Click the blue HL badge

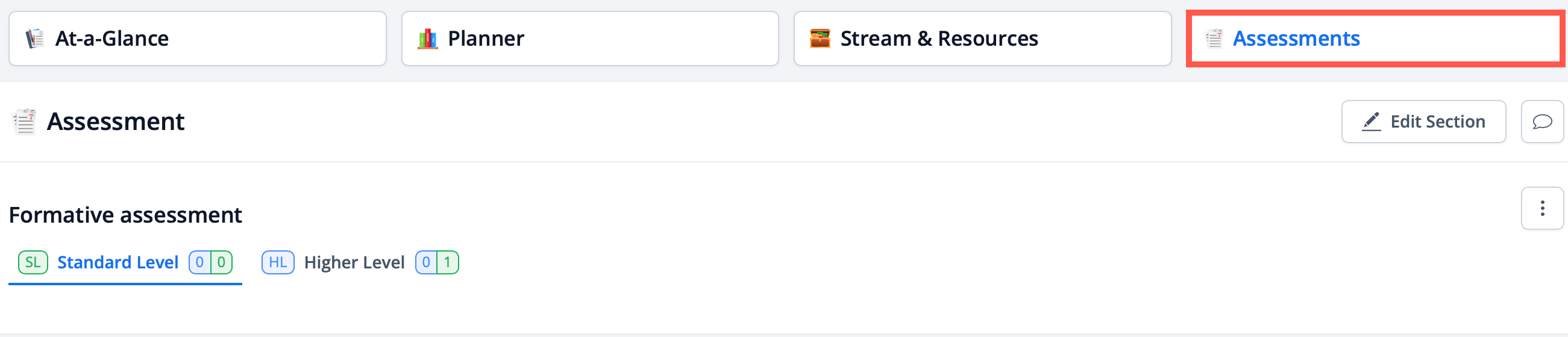(x=278, y=262)
